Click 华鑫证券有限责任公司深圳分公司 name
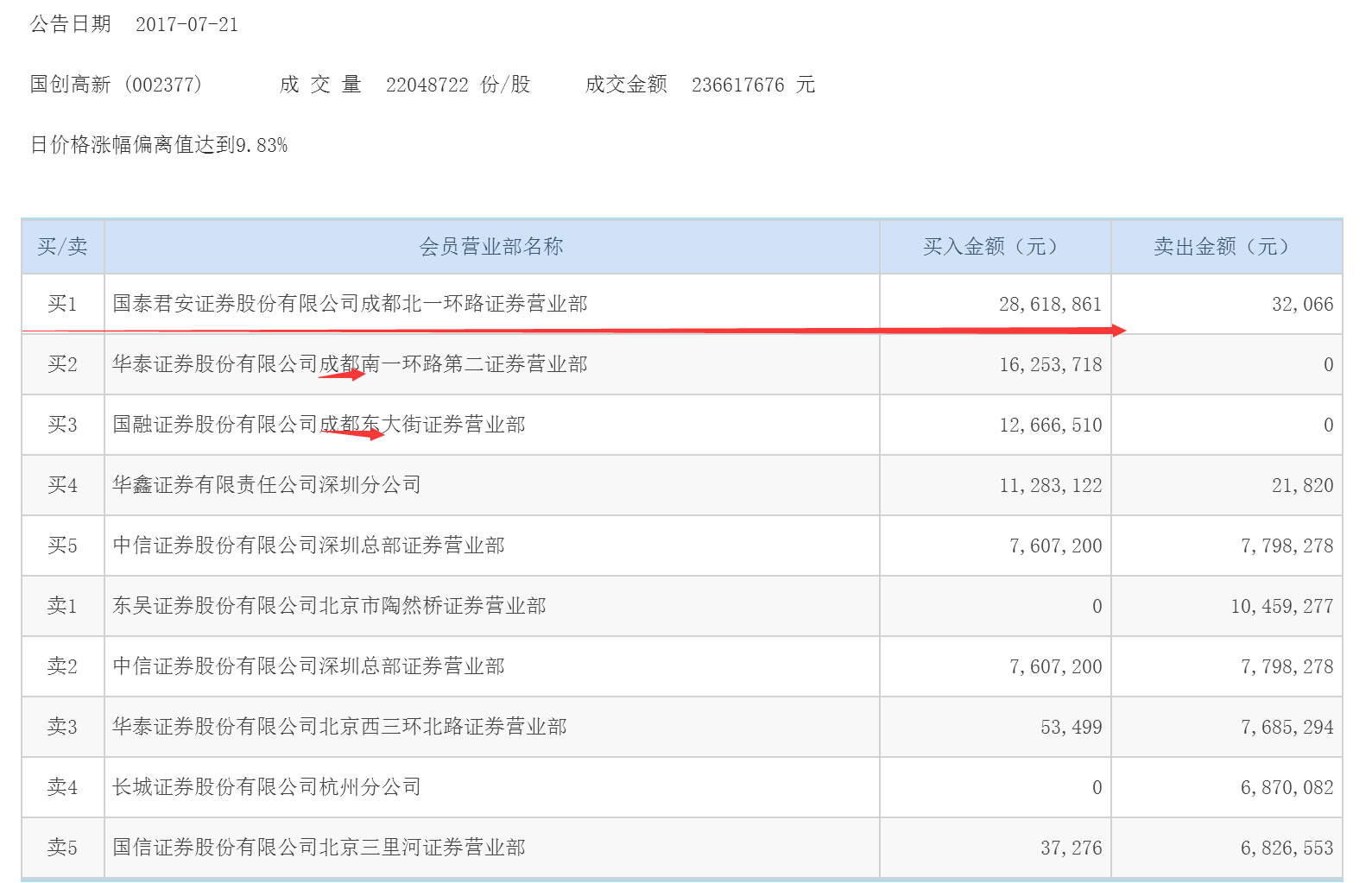This screenshot has height=883, width=1372. [x=267, y=485]
